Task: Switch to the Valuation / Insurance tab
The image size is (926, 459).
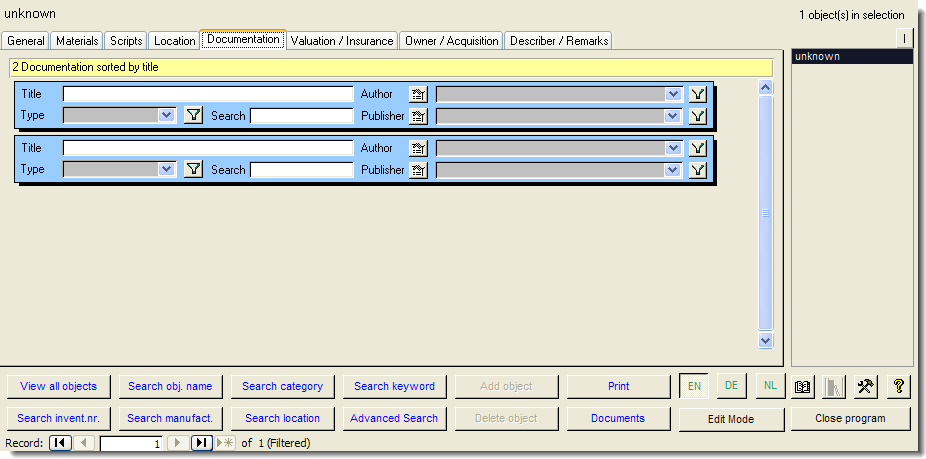Action: coord(342,41)
